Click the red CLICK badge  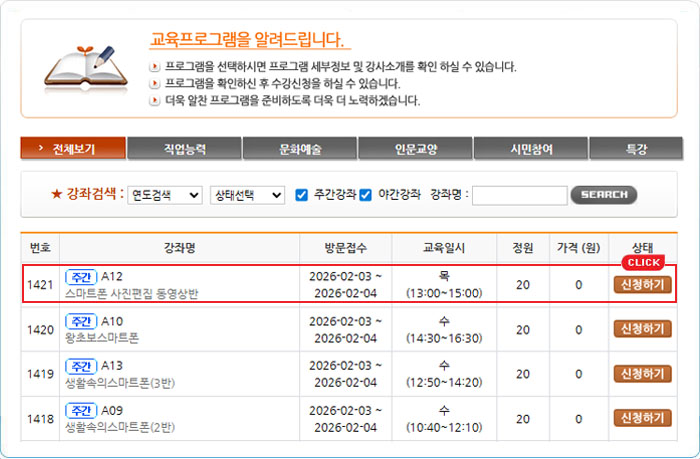click(x=643, y=262)
